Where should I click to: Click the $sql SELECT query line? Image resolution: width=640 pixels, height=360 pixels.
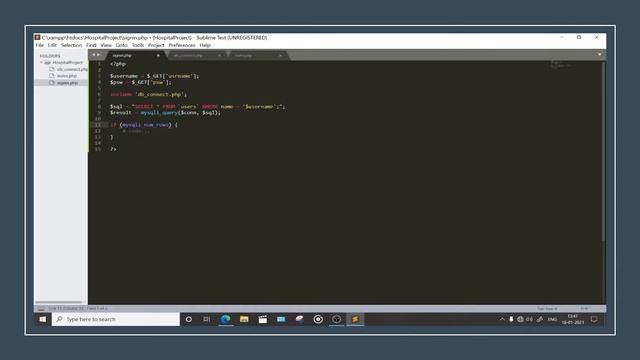198,107
